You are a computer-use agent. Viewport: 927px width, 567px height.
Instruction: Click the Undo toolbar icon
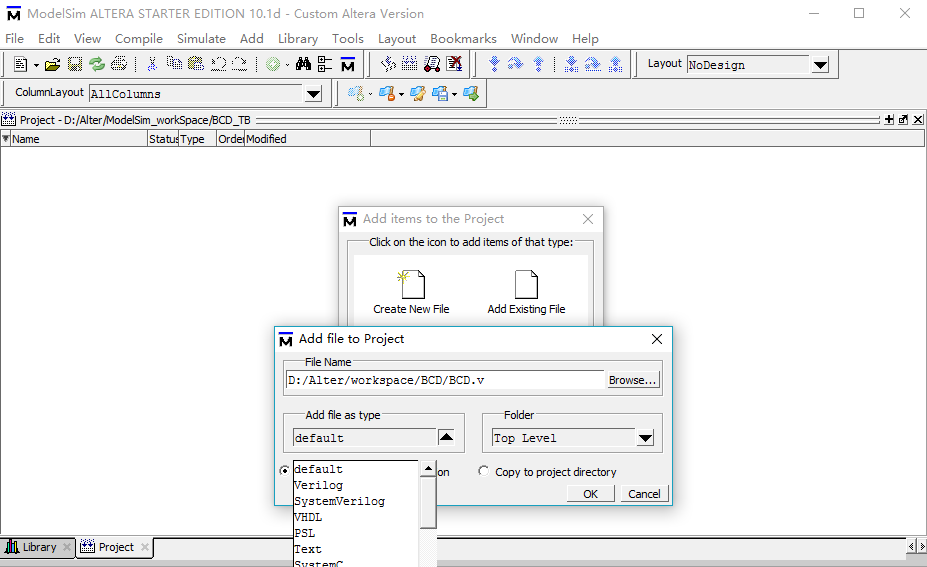pos(218,64)
